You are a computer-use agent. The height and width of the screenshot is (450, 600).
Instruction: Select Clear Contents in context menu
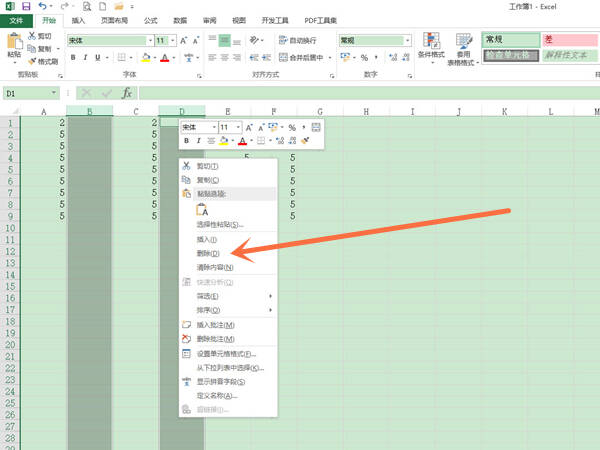click(215, 267)
